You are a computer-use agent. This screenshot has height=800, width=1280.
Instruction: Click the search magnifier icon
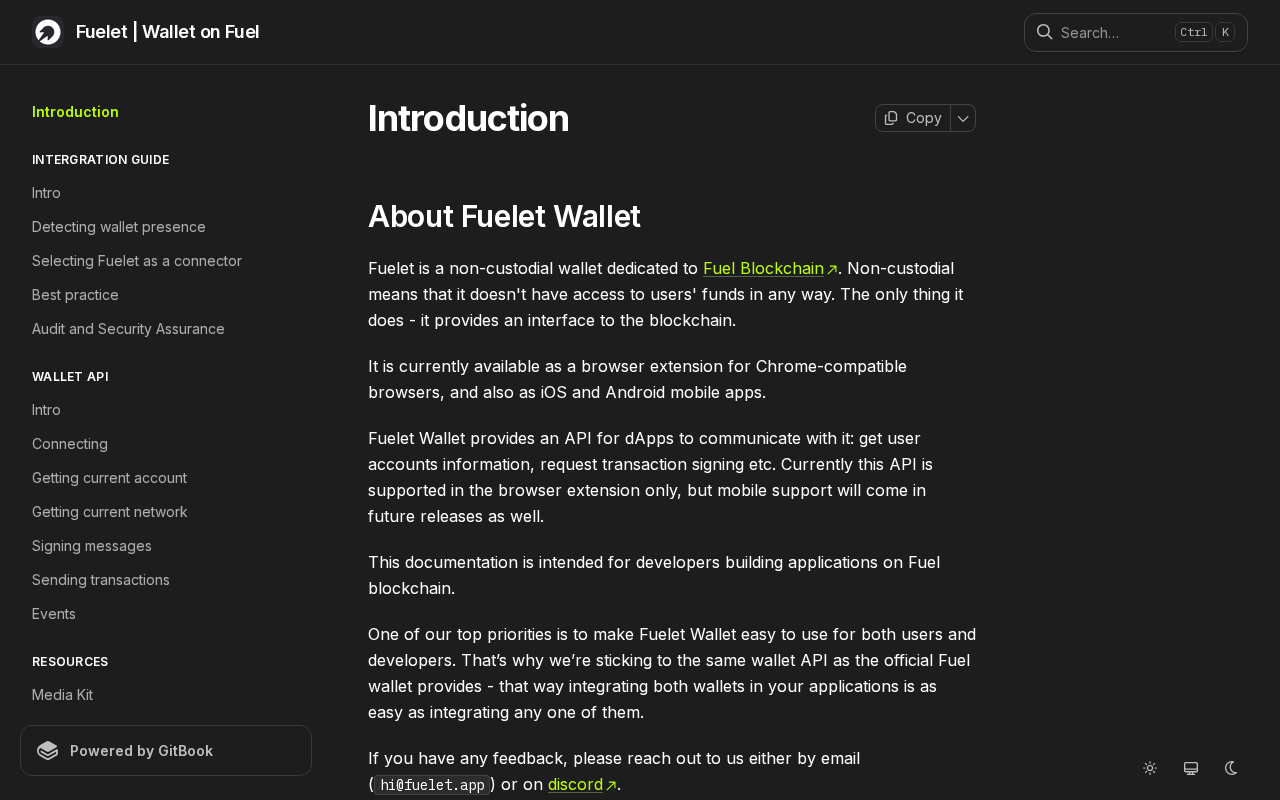click(x=1044, y=32)
